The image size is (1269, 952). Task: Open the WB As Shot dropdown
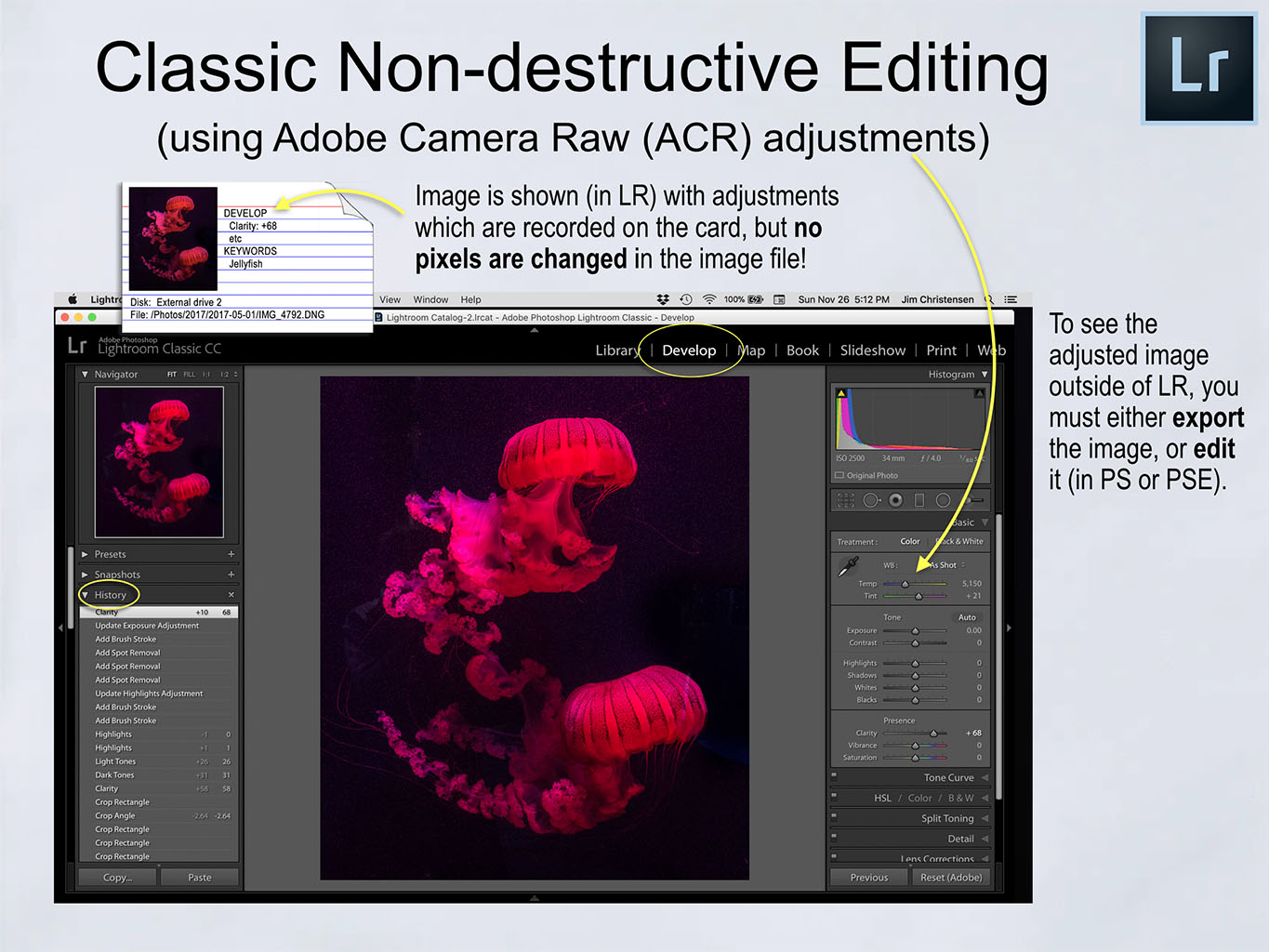pyautogui.click(x=947, y=565)
